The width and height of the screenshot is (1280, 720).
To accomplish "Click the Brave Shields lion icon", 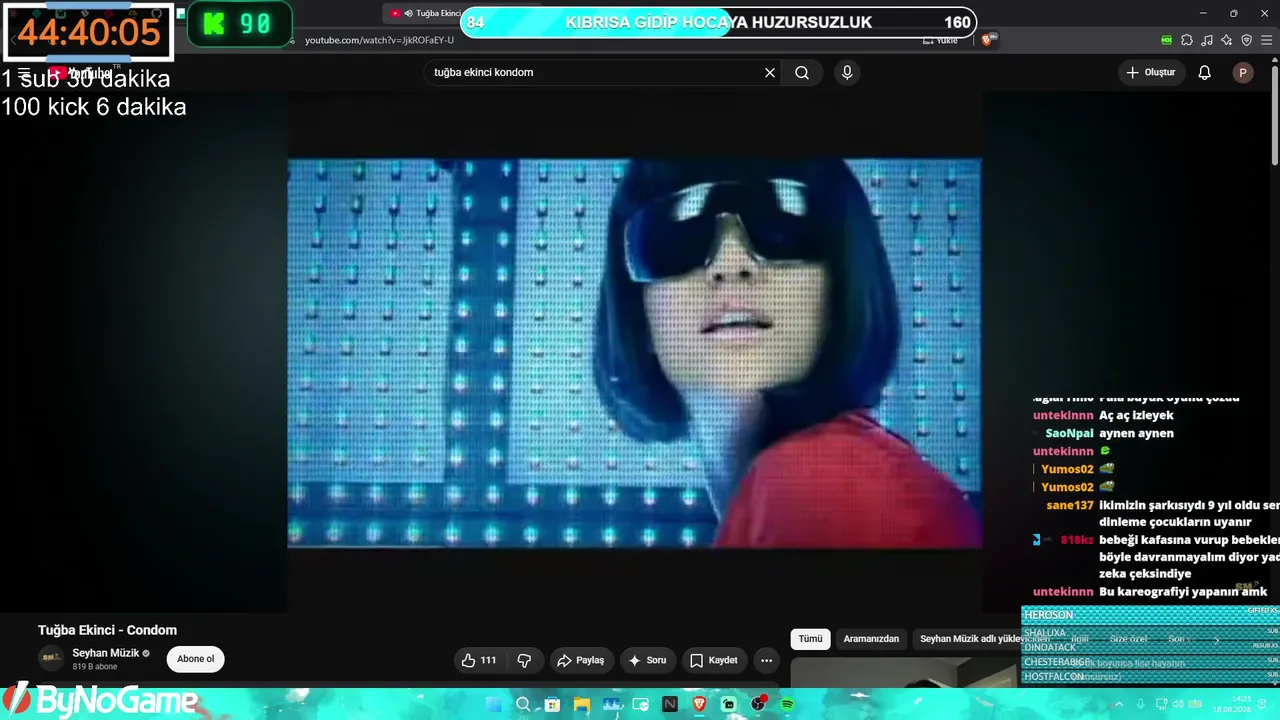I will pyautogui.click(x=987, y=40).
